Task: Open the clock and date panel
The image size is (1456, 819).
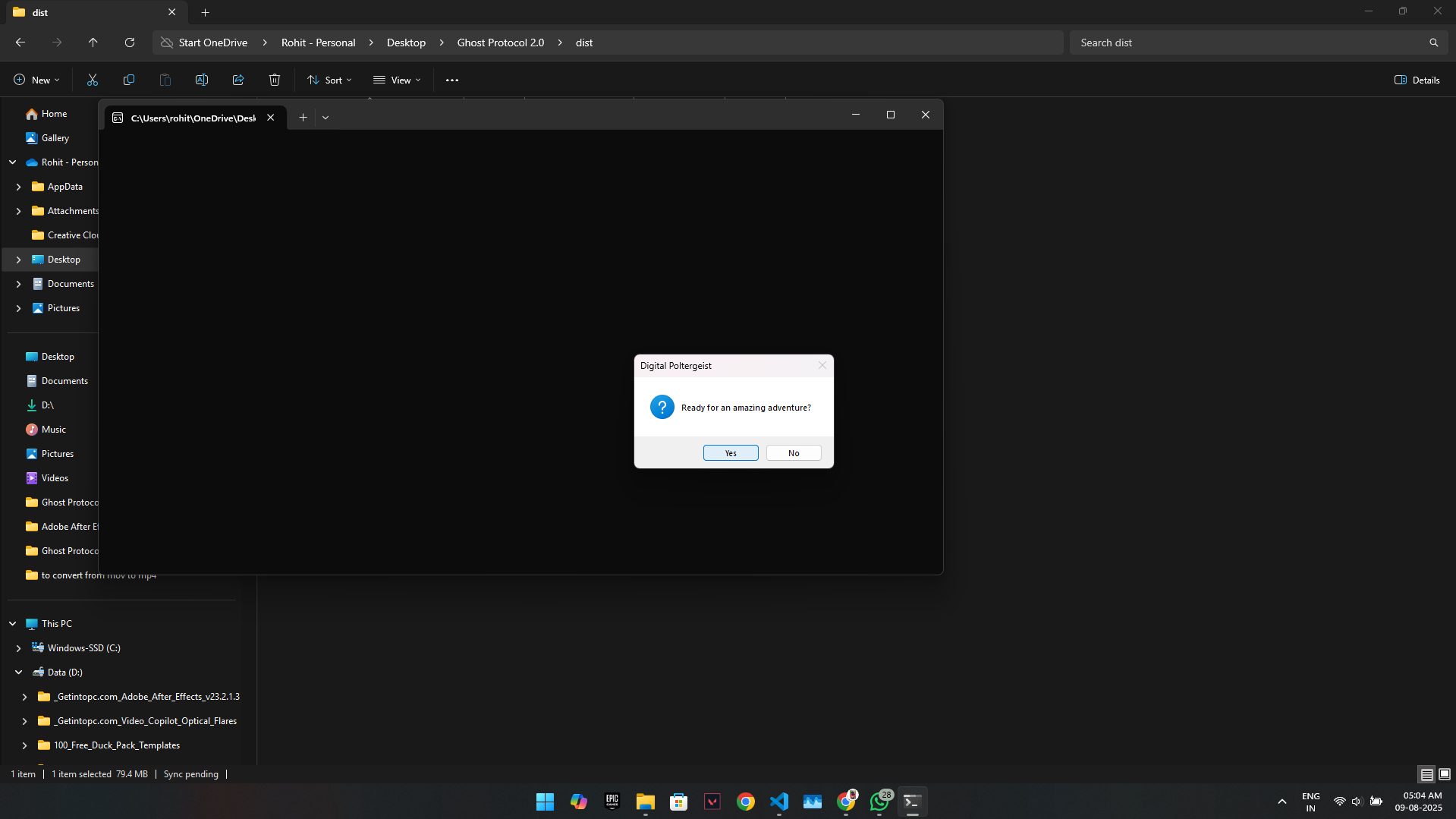Action: [x=1418, y=802]
